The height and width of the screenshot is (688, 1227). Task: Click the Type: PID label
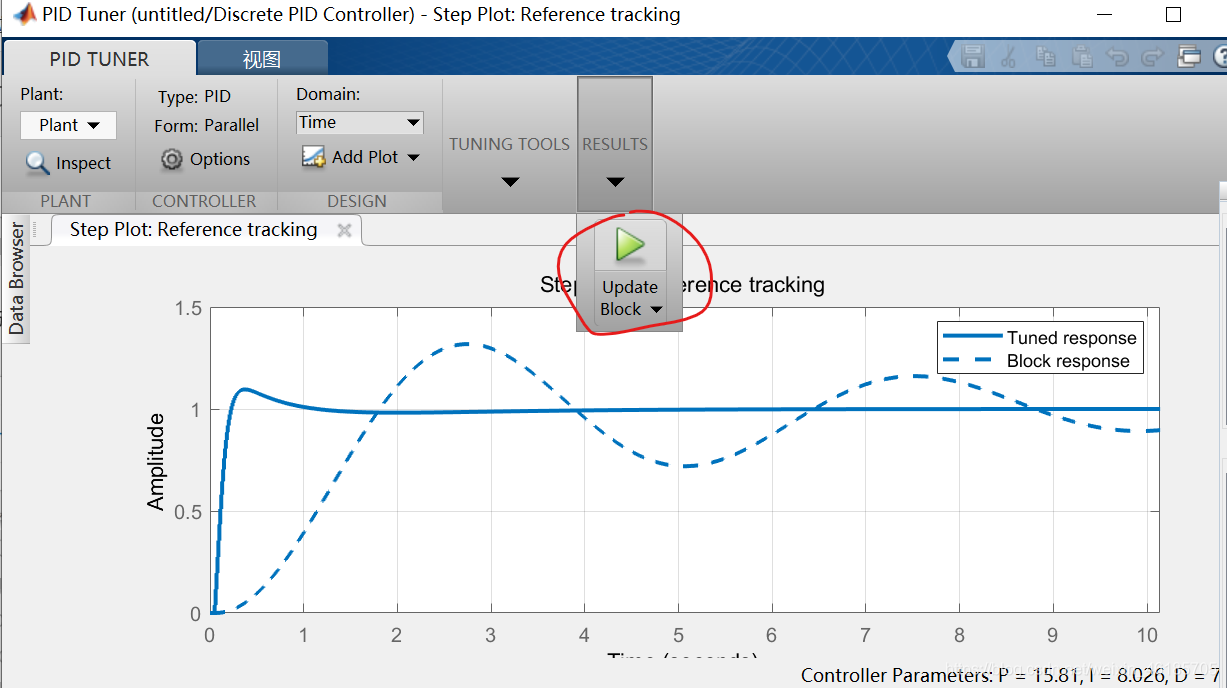[x=195, y=96]
